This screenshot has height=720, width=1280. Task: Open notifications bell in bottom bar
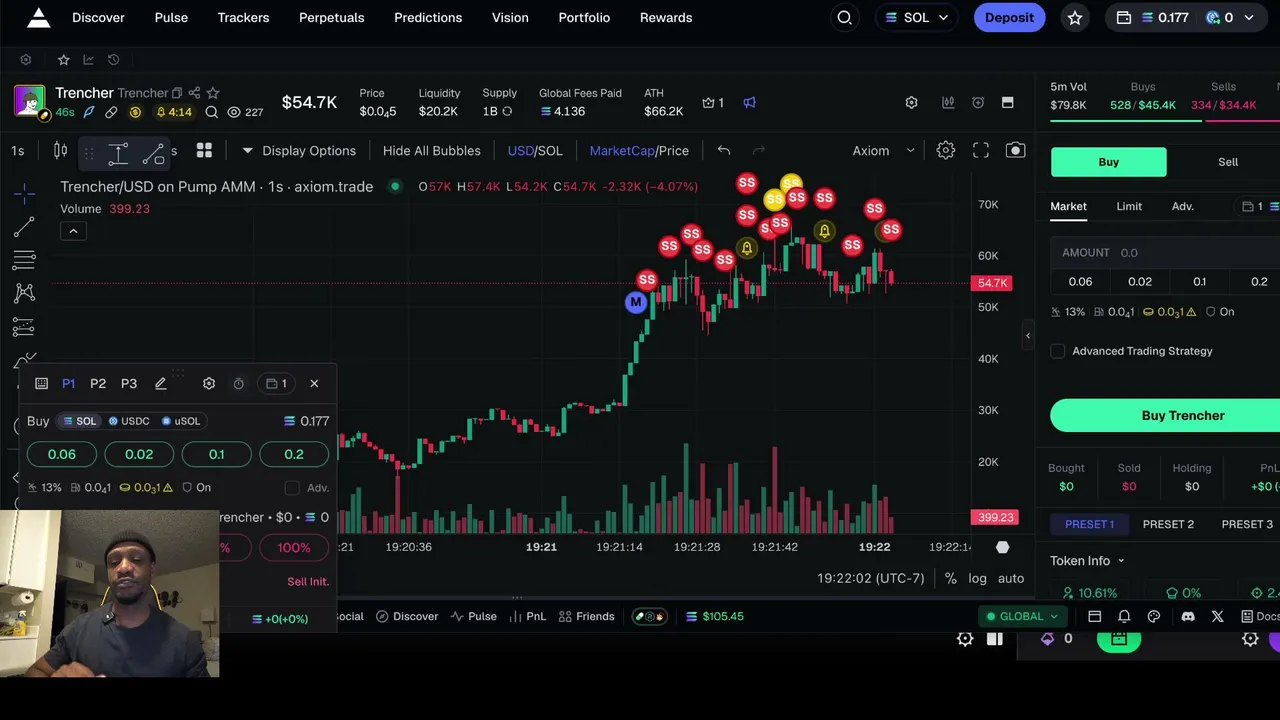click(x=1124, y=617)
